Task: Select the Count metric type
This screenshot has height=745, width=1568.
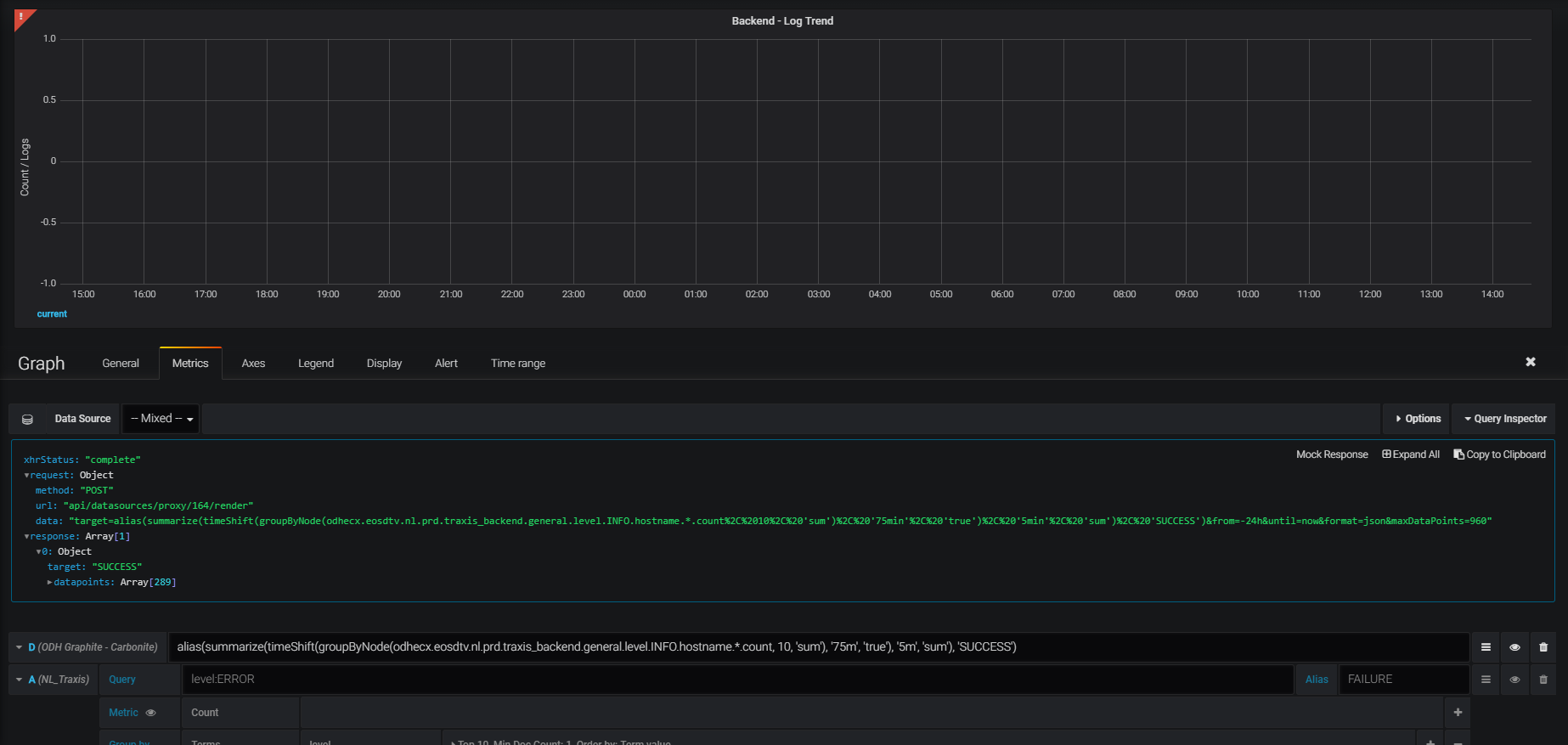Action: pos(240,713)
